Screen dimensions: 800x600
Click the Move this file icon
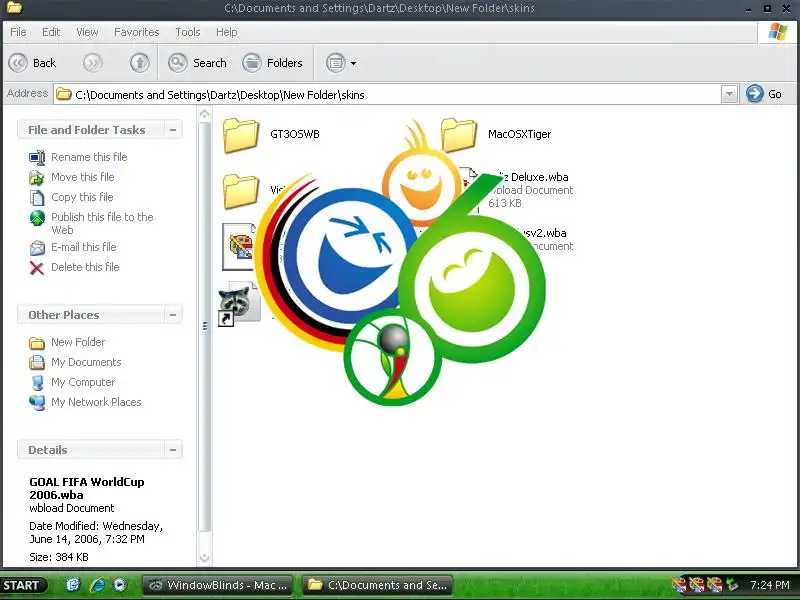[37, 178]
